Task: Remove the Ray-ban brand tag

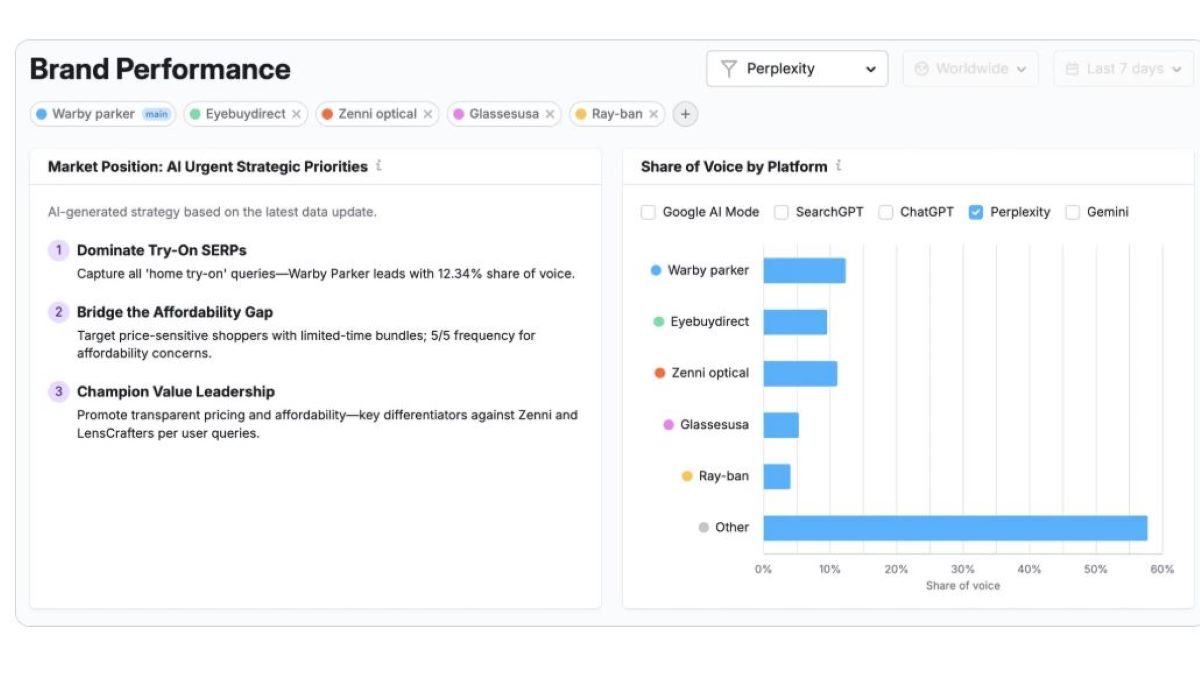Action: (x=653, y=114)
